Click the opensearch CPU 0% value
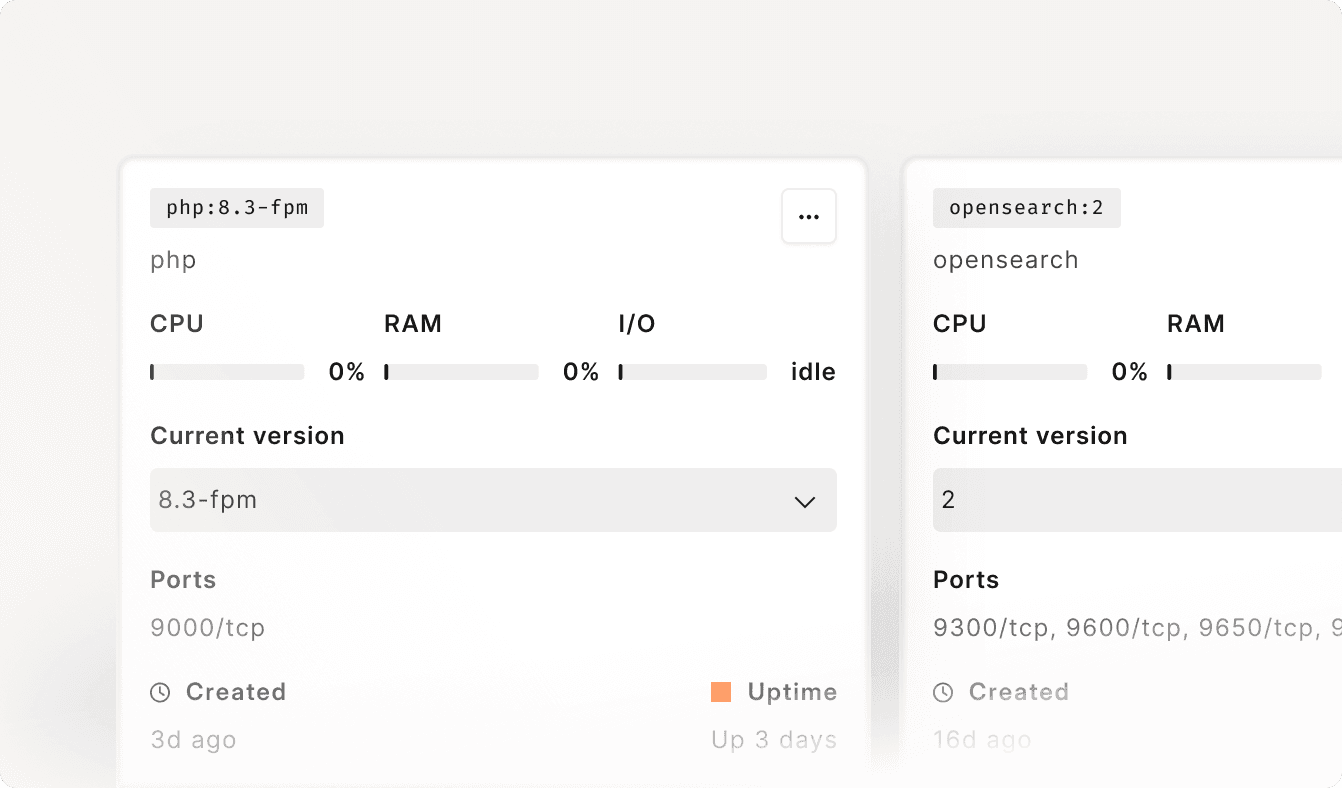 [x=1130, y=372]
